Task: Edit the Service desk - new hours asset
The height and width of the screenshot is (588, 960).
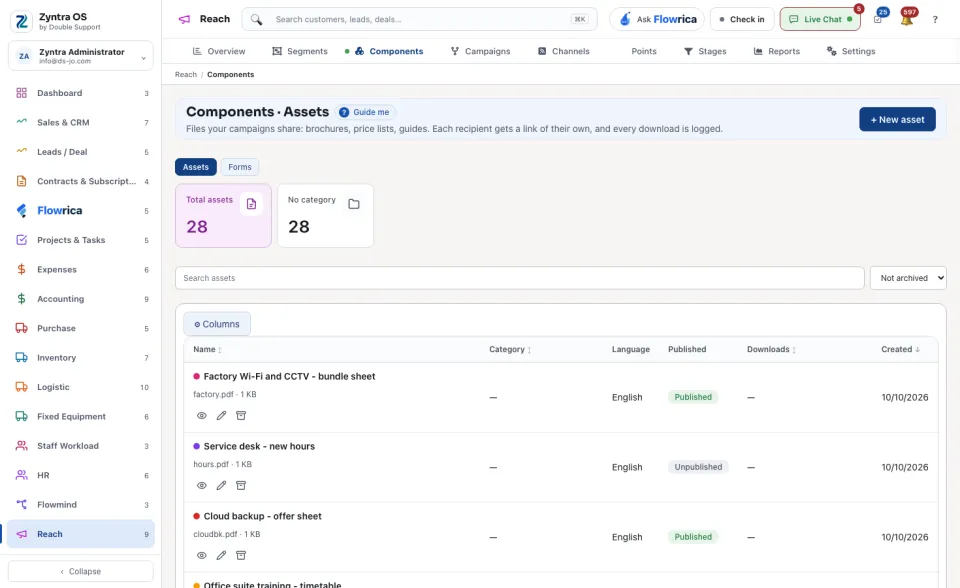Action: click(x=221, y=485)
